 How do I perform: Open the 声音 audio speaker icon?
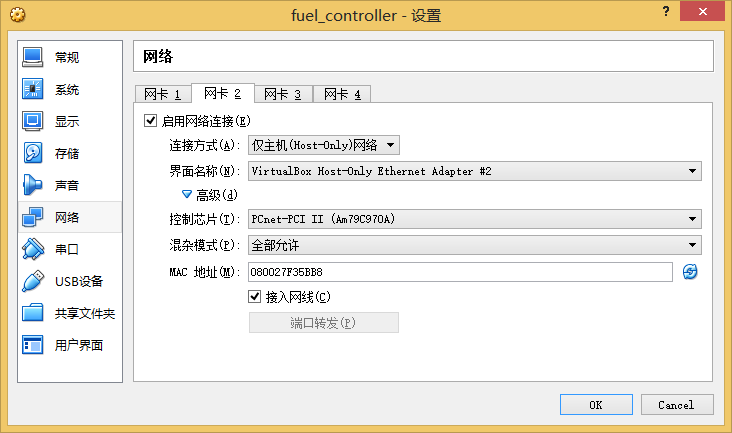[x=33, y=185]
